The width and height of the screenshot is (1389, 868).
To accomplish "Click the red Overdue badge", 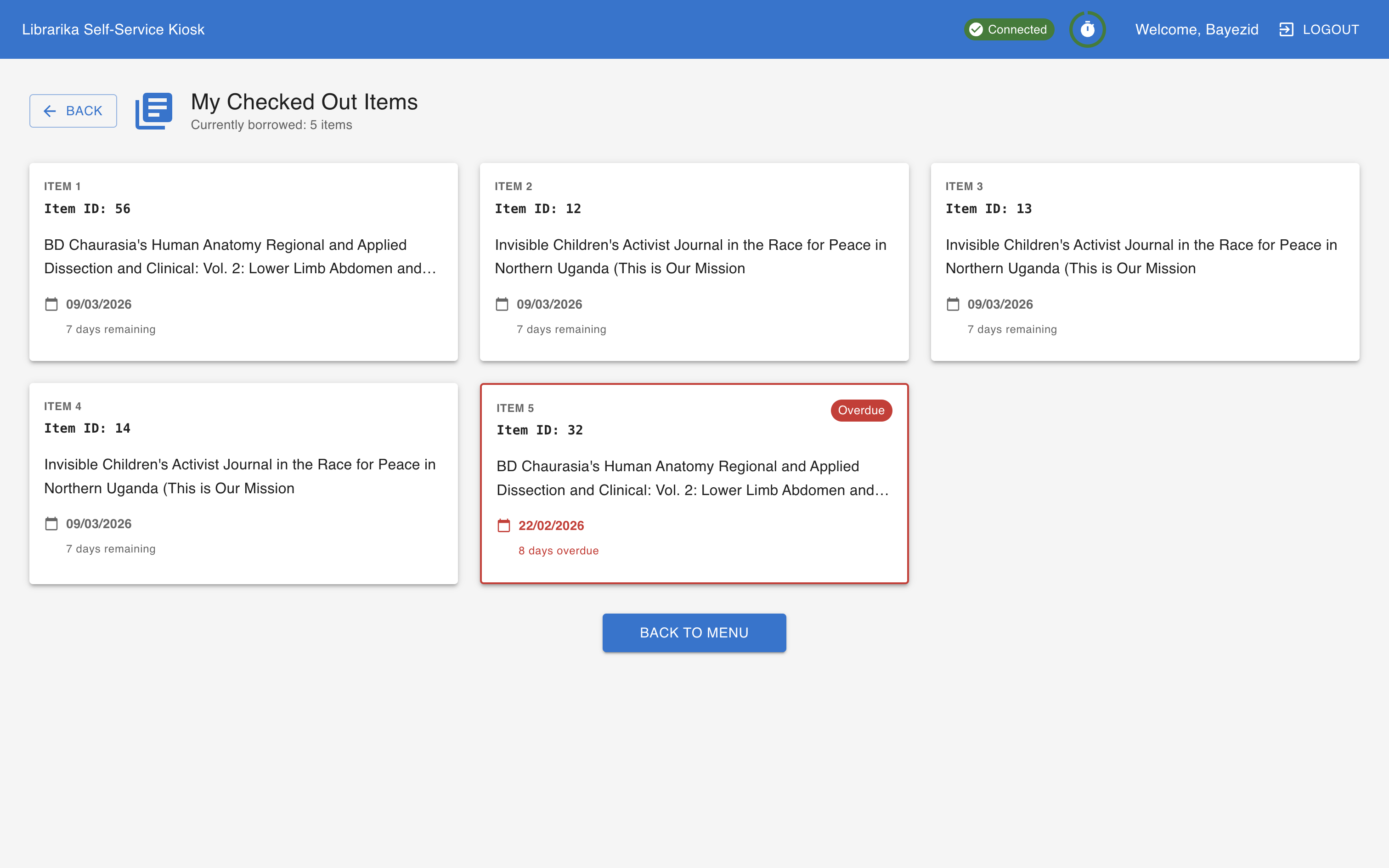I will coord(861,410).
